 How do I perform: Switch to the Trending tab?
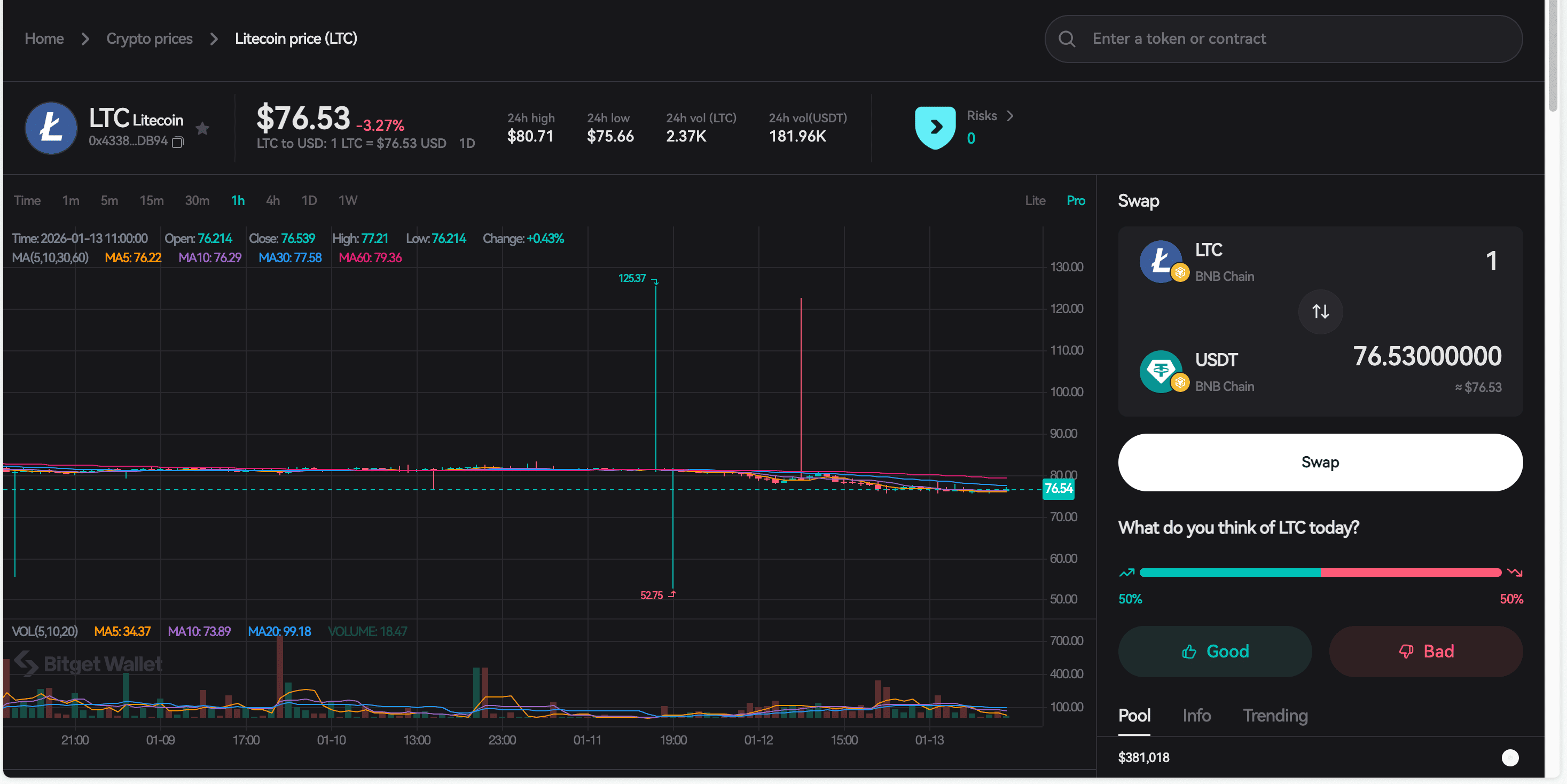(x=1275, y=716)
